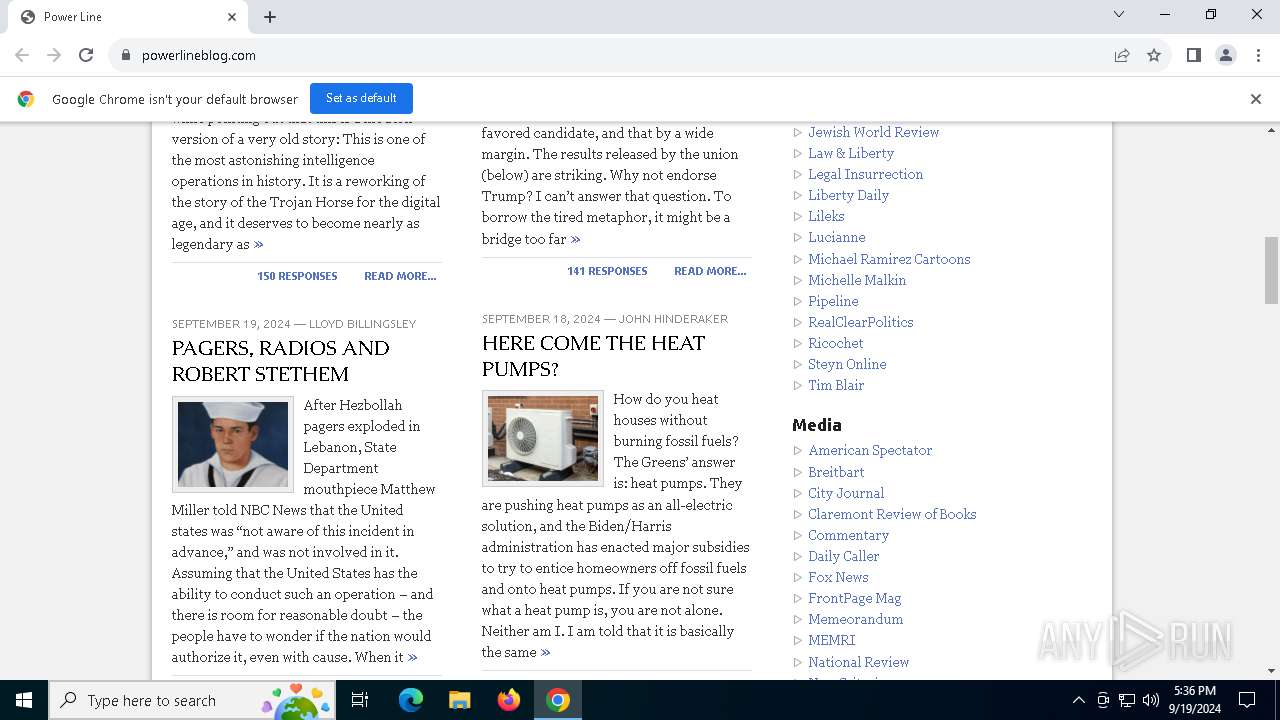Follow the arrow after 'legendary as'
1280x720 pixels.
pyautogui.click(x=259, y=244)
